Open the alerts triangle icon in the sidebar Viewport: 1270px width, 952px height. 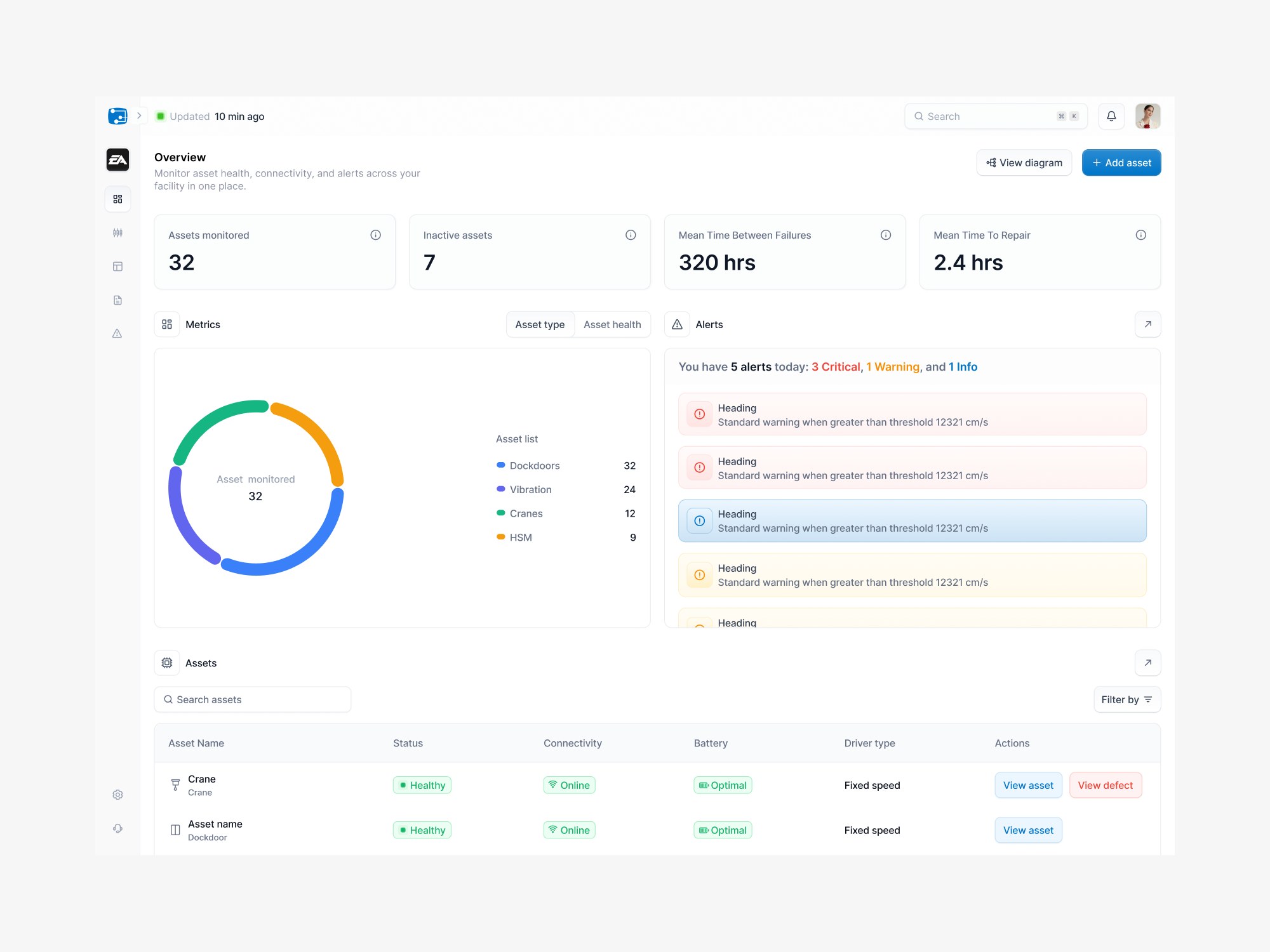(x=117, y=333)
